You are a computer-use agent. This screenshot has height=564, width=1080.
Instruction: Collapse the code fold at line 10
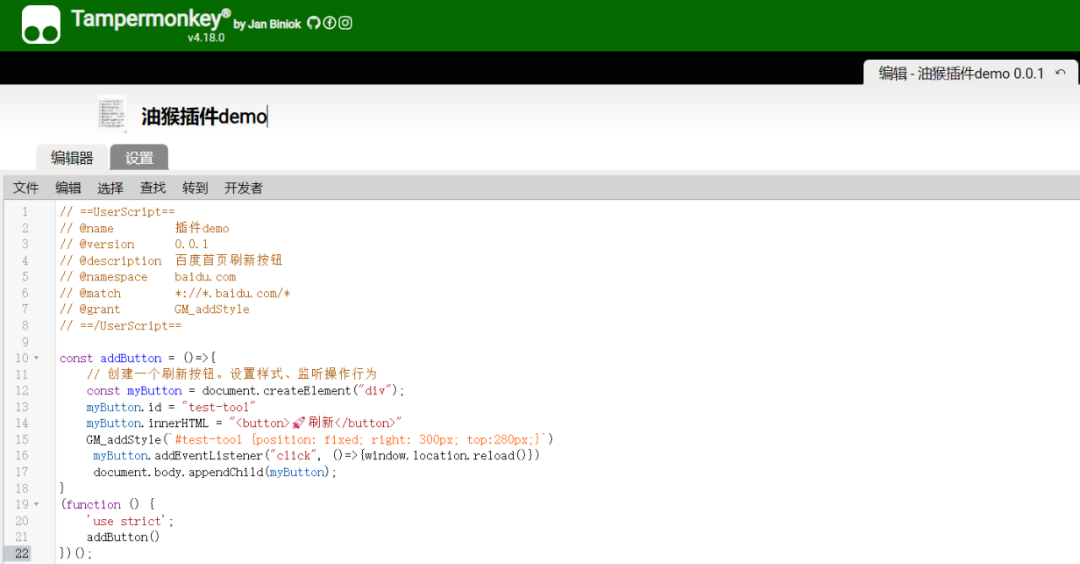[37, 358]
